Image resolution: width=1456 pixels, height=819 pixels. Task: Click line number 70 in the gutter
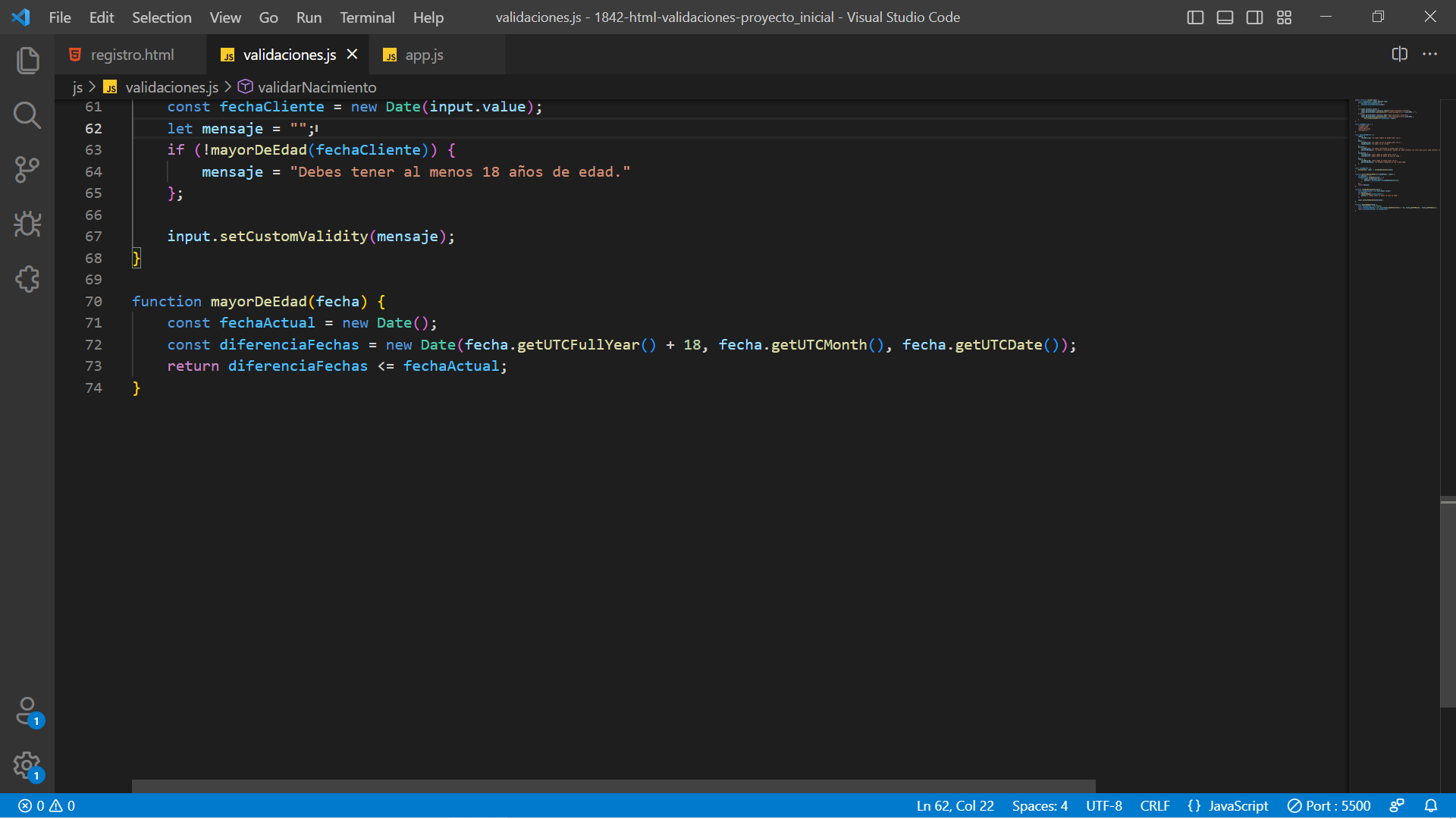pyautogui.click(x=93, y=301)
